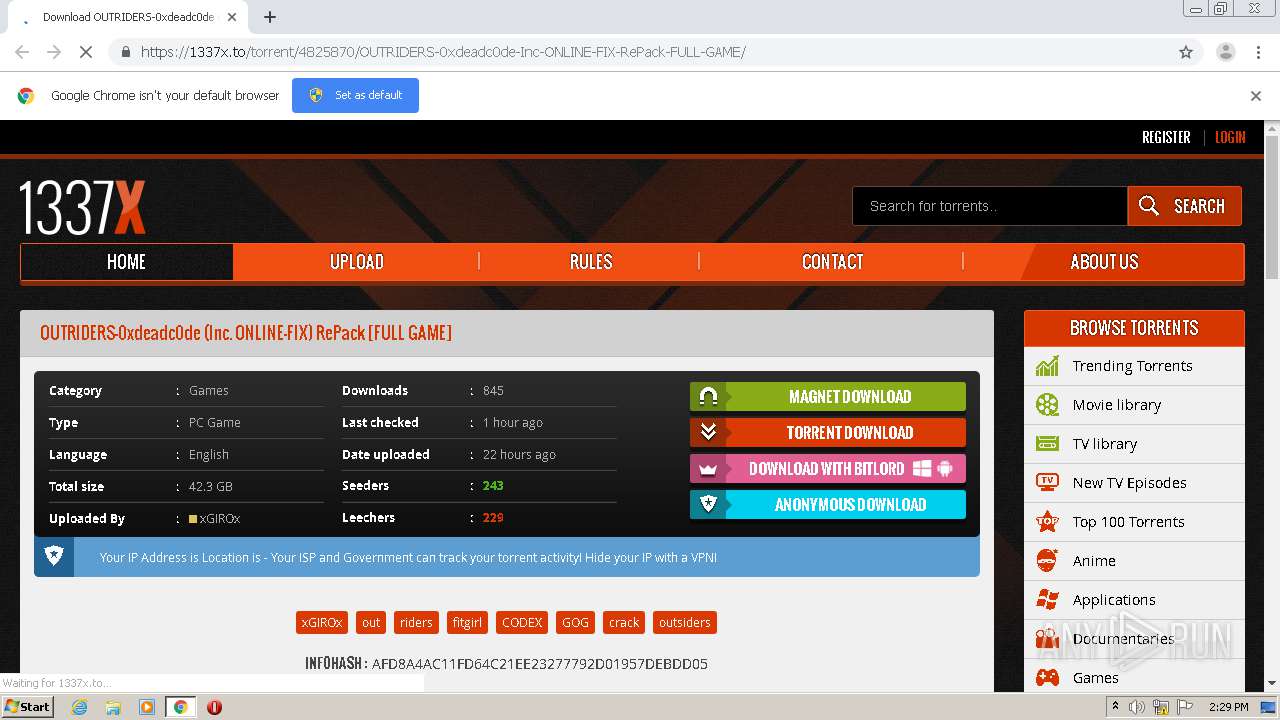Click Download with Bitlord button

(828, 469)
